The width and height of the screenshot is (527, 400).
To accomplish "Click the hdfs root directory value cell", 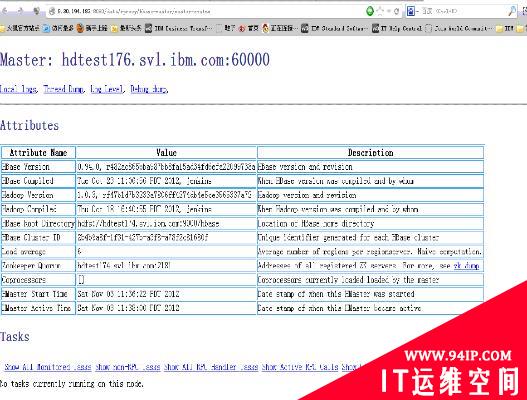I will [166, 223].
